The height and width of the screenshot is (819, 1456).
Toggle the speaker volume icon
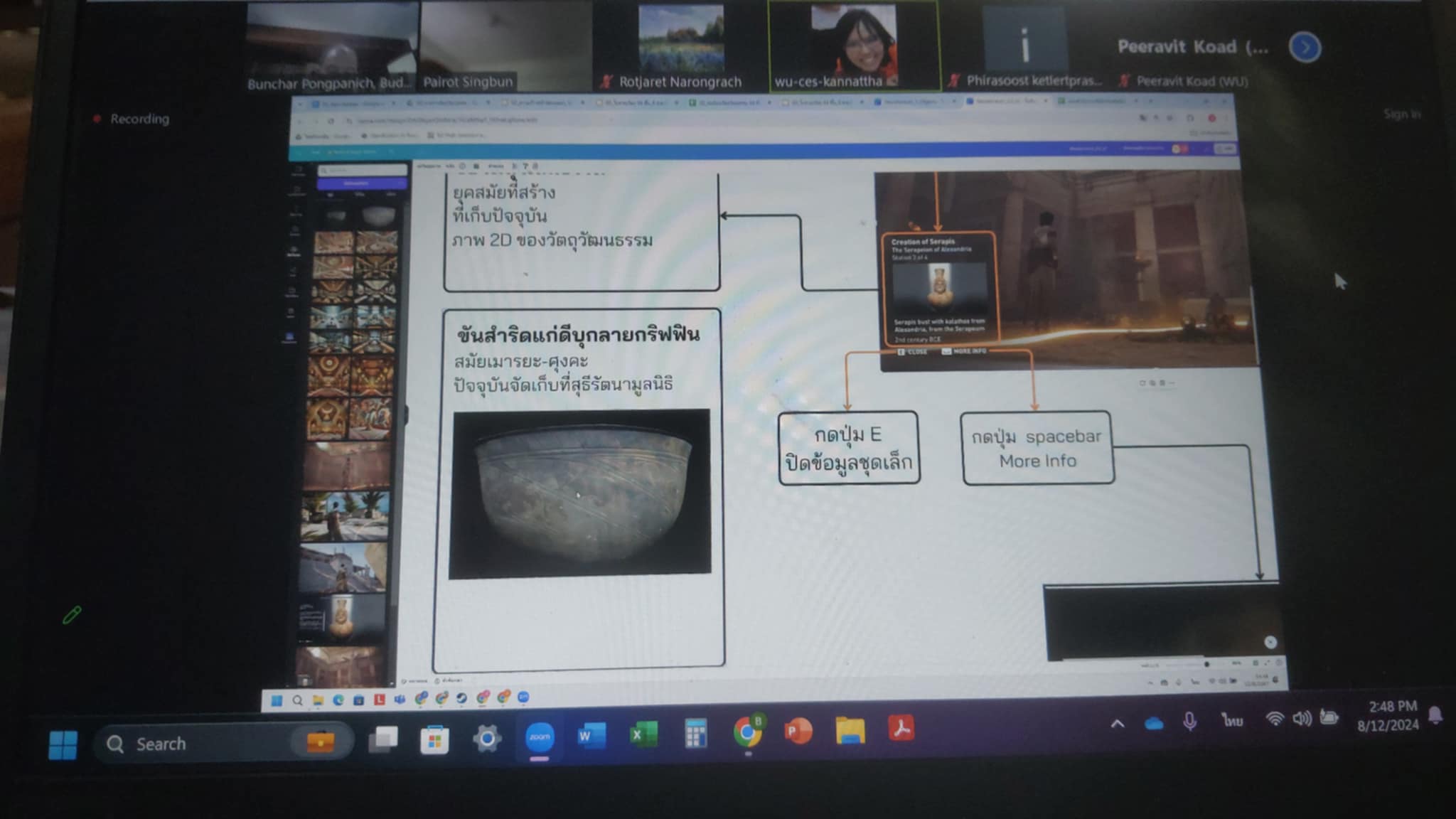coord(1301,718)
